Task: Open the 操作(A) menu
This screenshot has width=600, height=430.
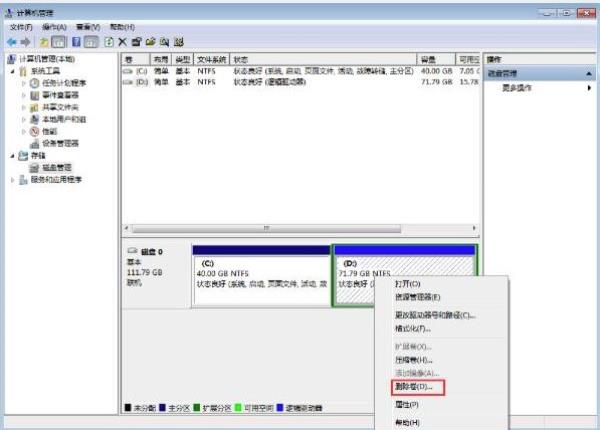Action: coord(54,27)
